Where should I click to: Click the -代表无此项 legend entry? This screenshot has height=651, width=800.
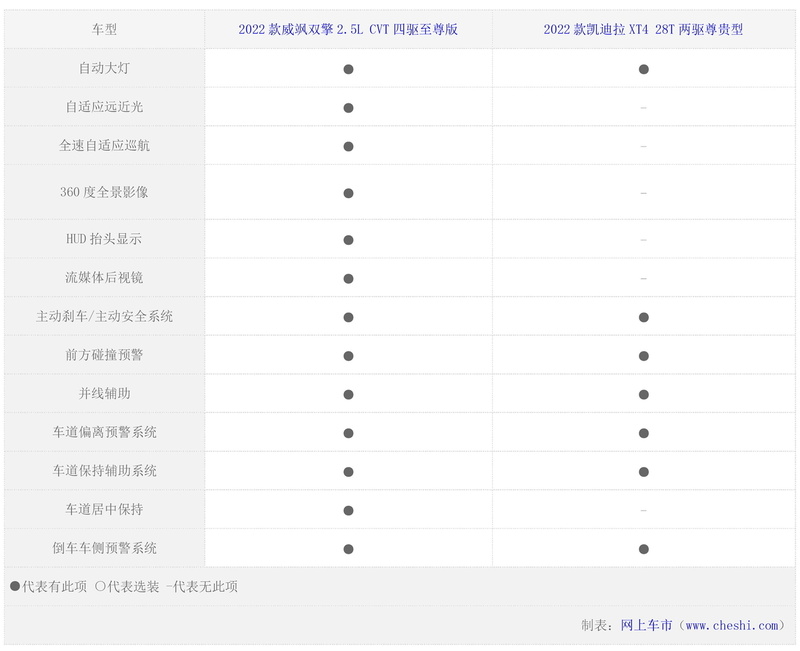tap(202, 587)
